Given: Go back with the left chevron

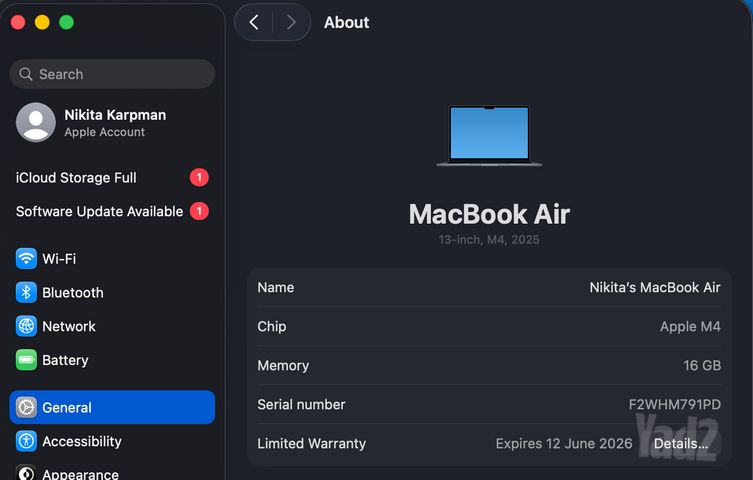Looking at the screenshot, I should click(254, 22).
